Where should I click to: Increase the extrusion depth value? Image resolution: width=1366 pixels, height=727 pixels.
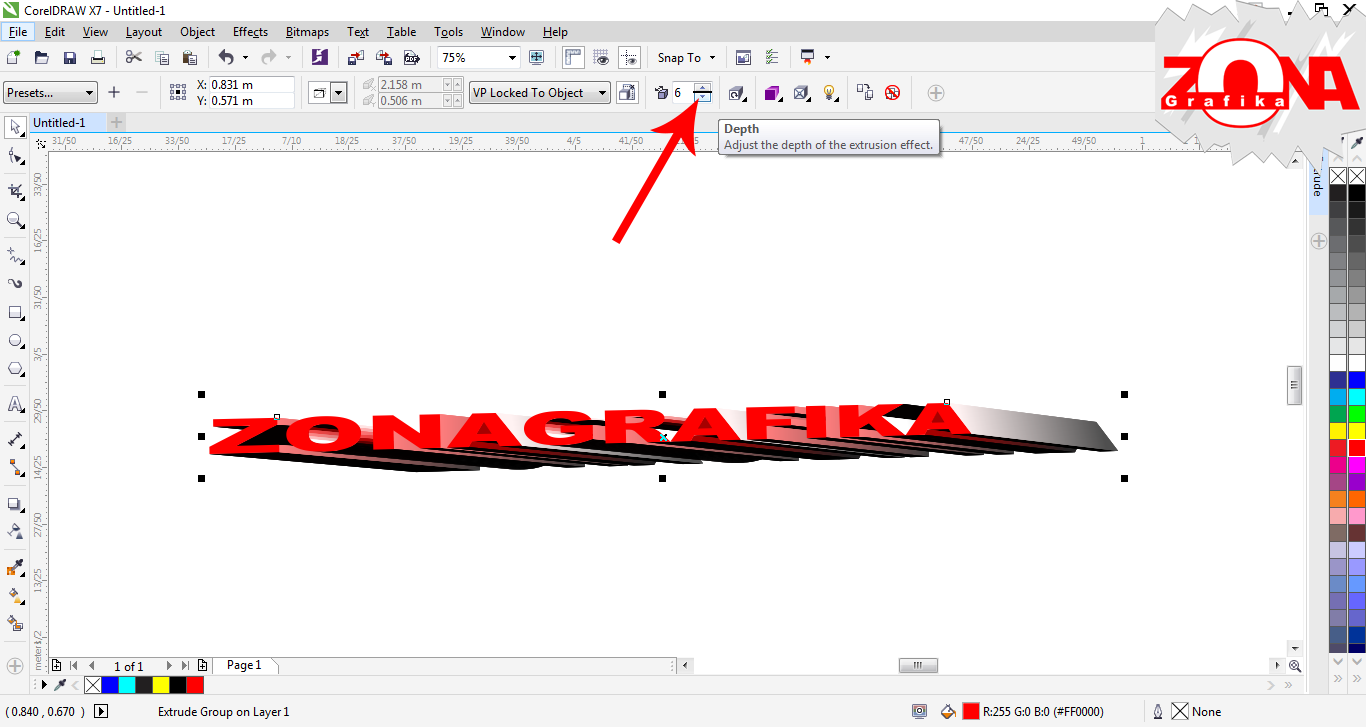703,88
